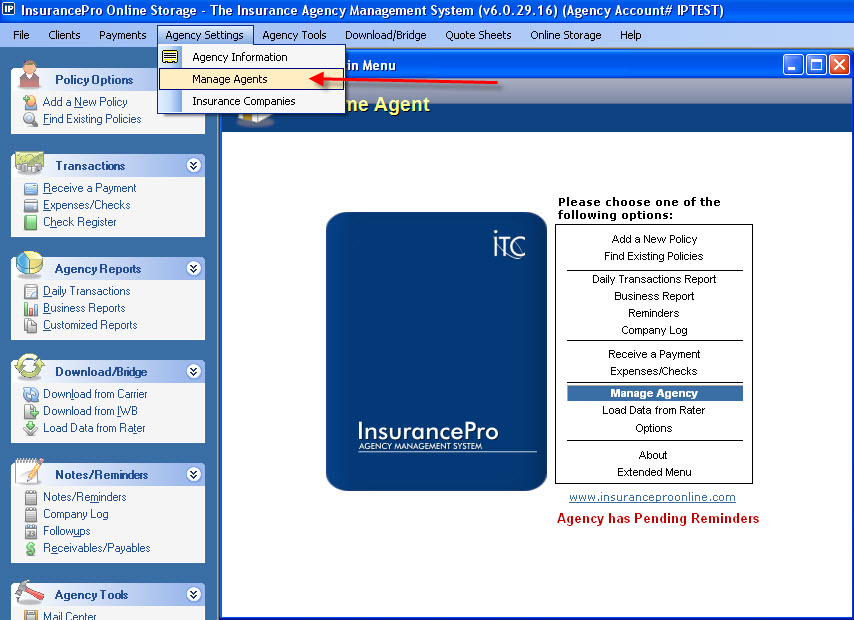
Task: Select Manage Agents from Agency Settings menu
Action: (251, 79)
